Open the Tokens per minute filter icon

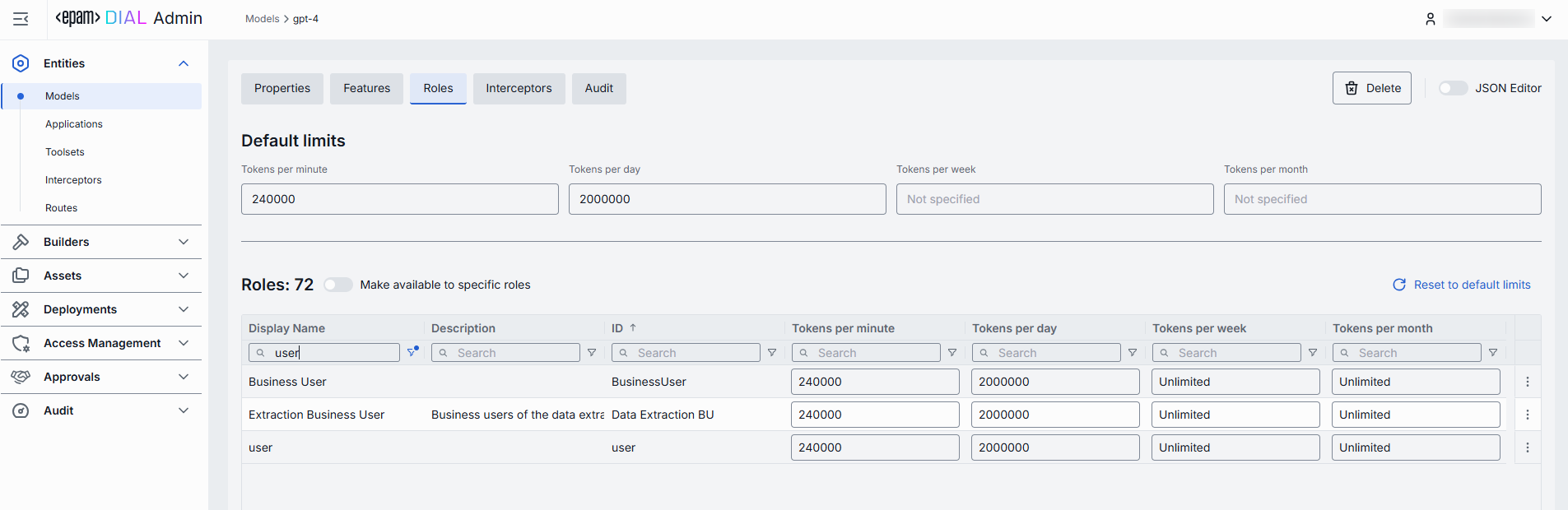952,353
